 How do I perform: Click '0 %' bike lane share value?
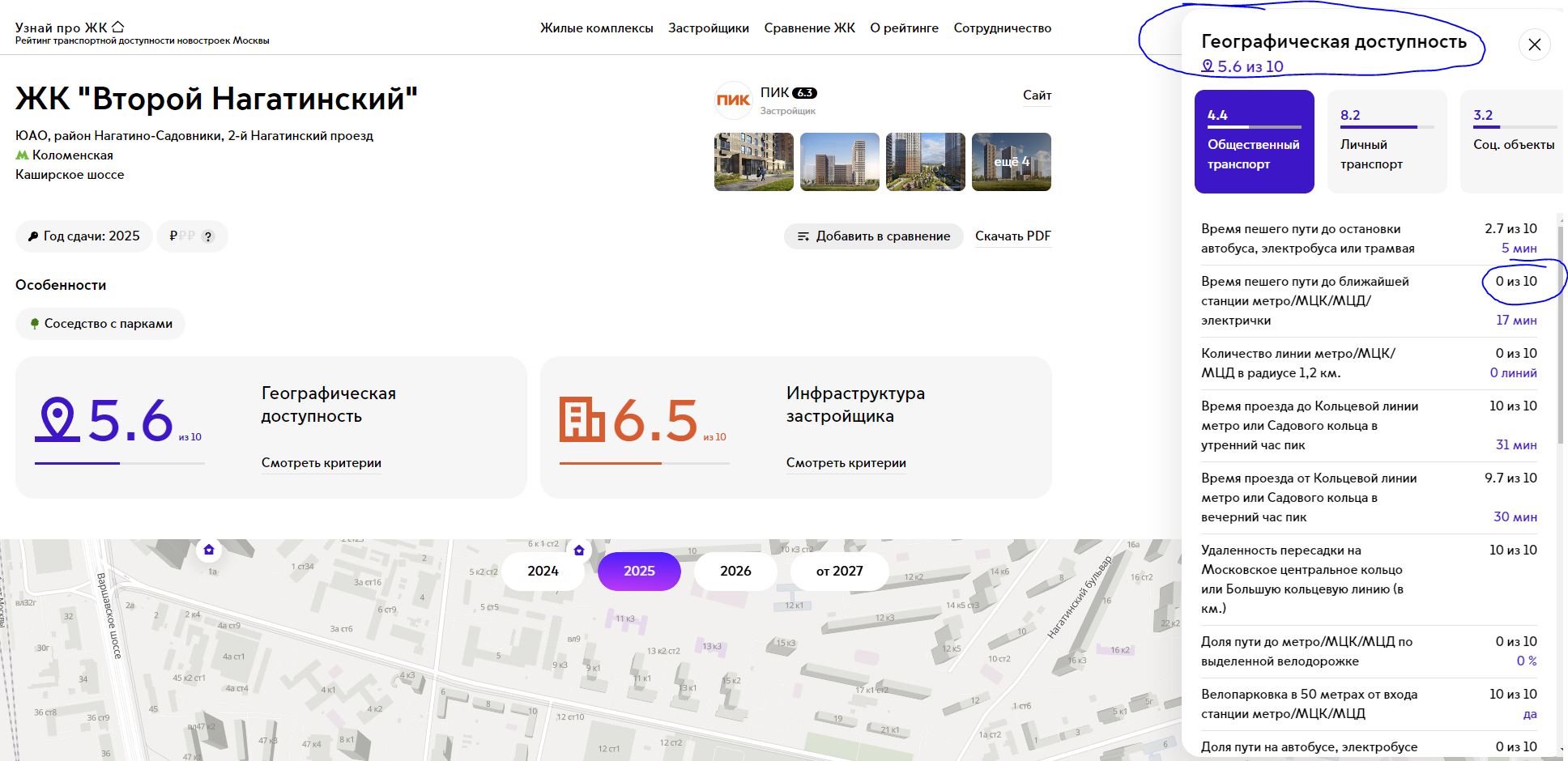click(1527, 661)
